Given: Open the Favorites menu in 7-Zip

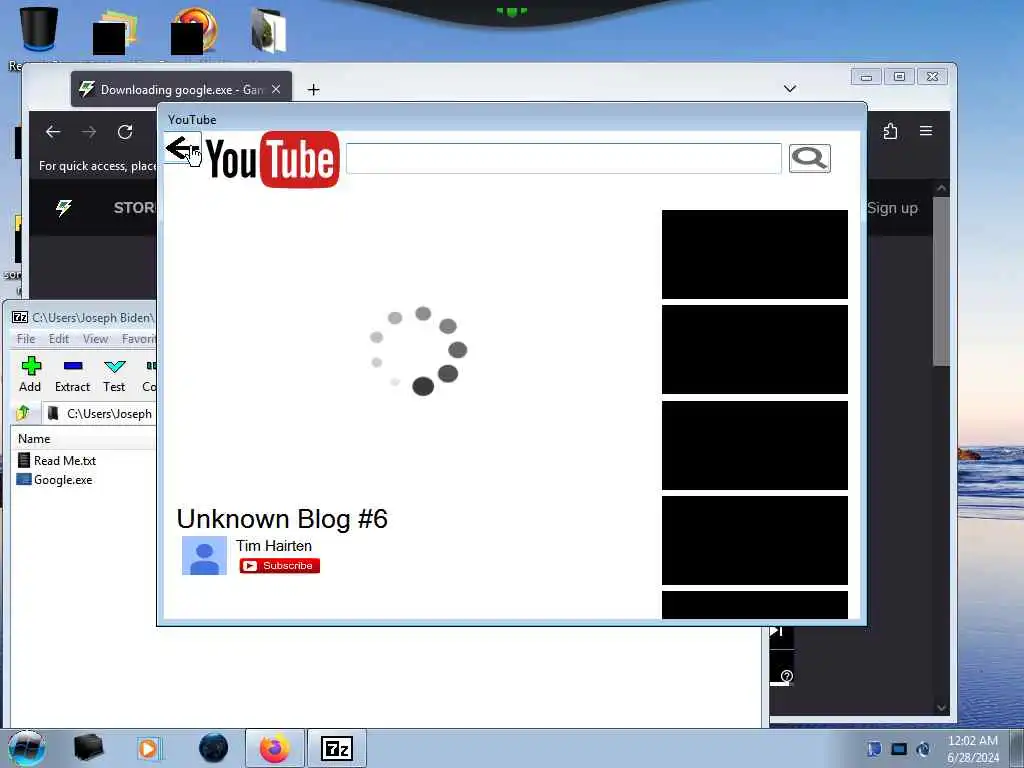Looking at the screenshot, I should coord(138,338).
